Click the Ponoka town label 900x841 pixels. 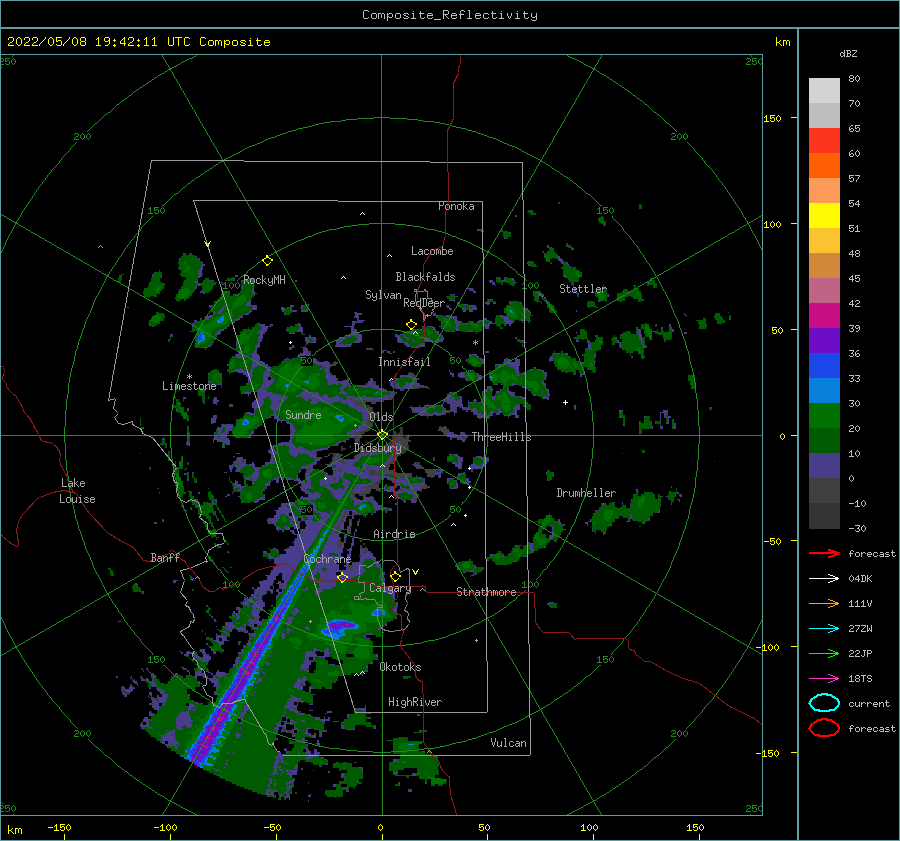[456, 206]
